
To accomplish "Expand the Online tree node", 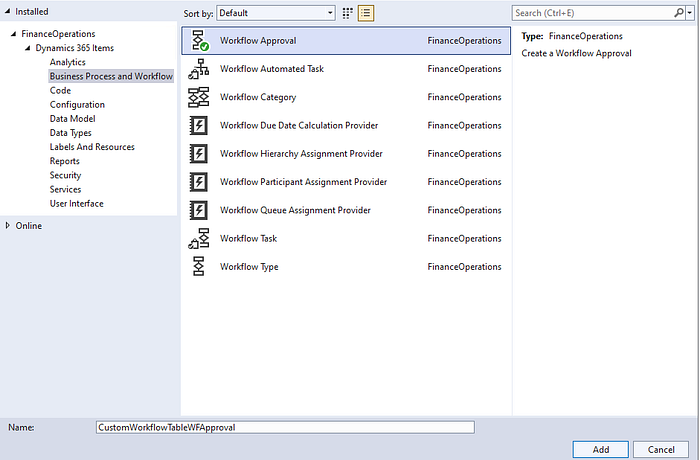I will 7,226.
